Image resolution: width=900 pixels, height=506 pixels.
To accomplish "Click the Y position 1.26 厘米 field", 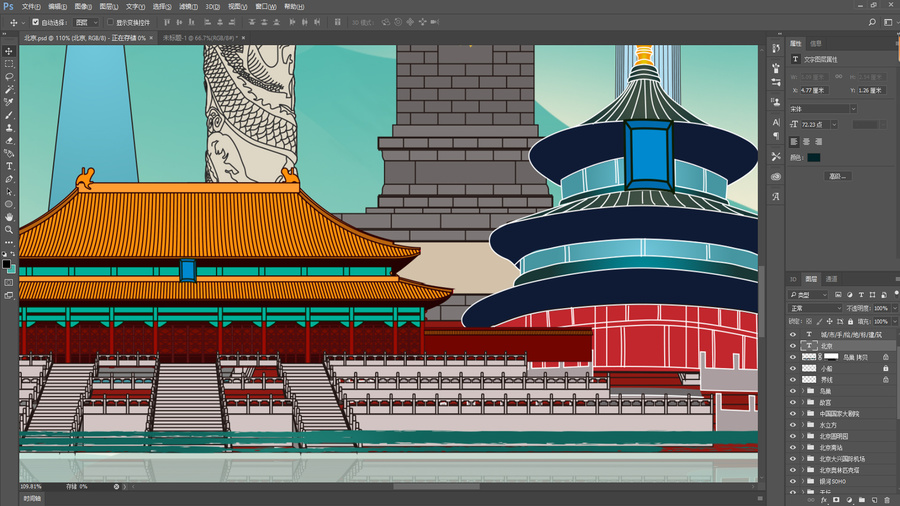I will click(x=872, y=90).
